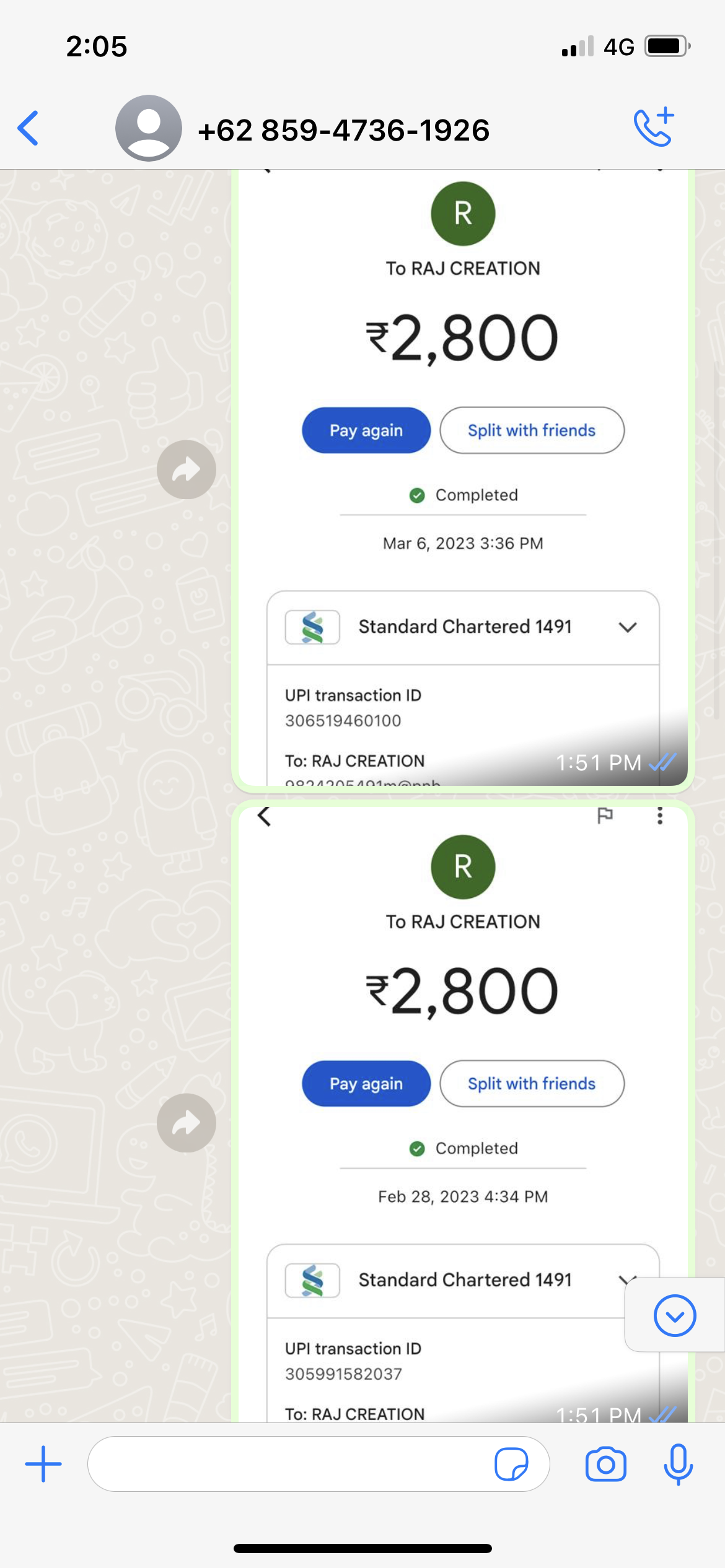The width and height of the screenshot is (725, 1568).
Task: Forward the Feb 28 payment screenshot
Action: point(187,1123)
